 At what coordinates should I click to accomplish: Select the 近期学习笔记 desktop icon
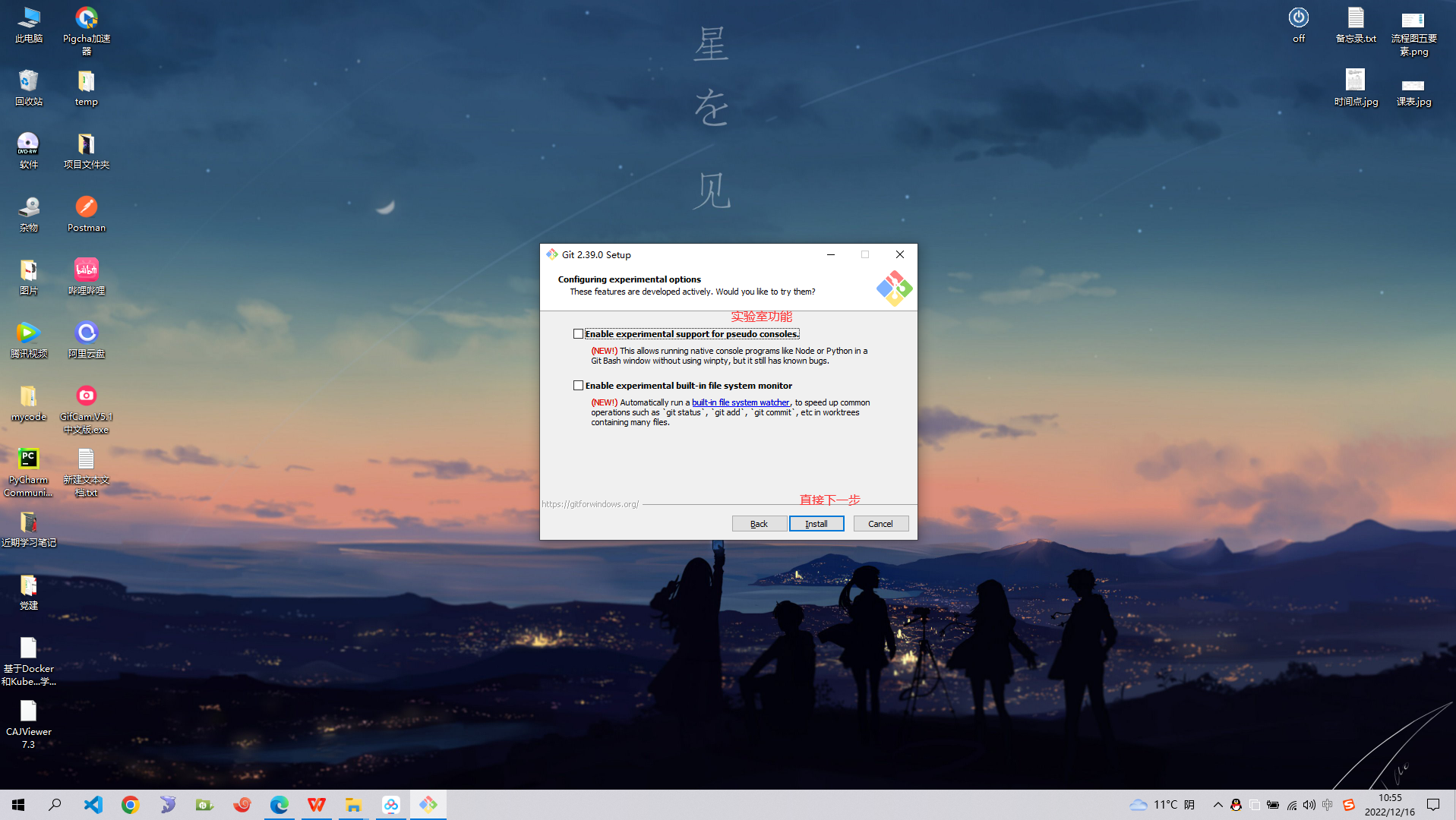[29, 529]
